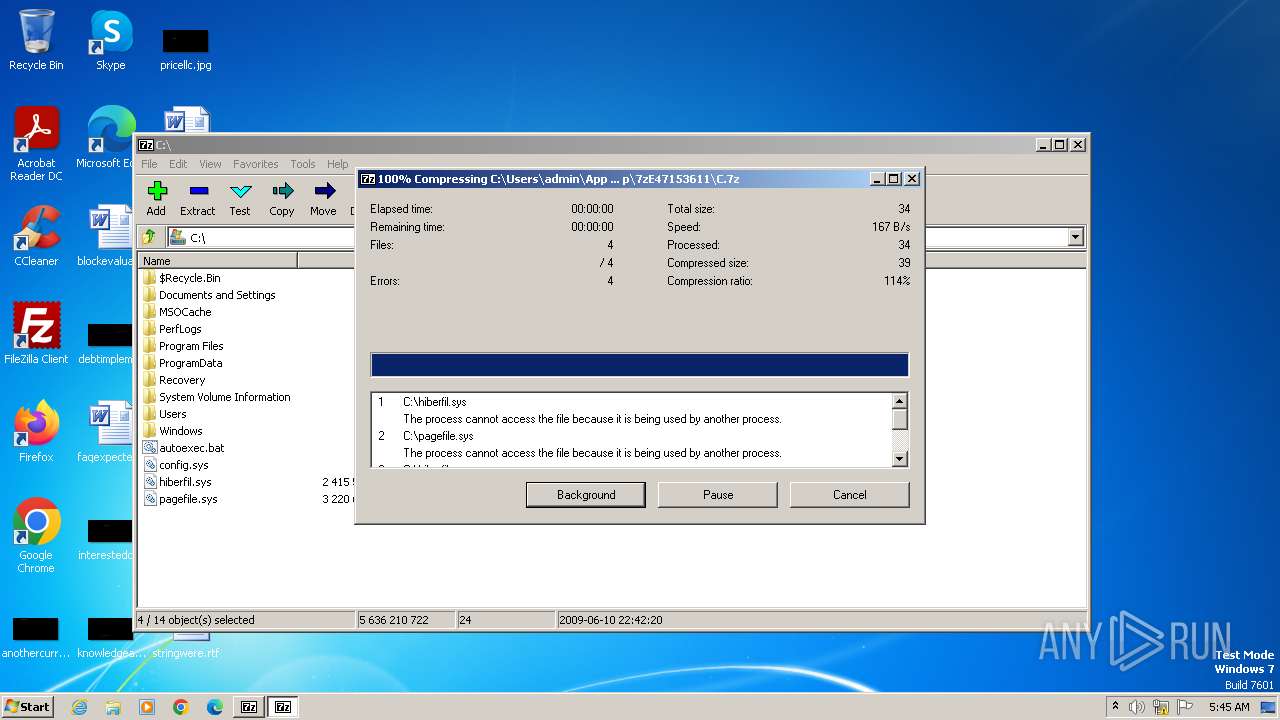Click Internet Explorer icon in taskbar
This screenshot has height=720, width=1280.
click(x=79, y=707)
